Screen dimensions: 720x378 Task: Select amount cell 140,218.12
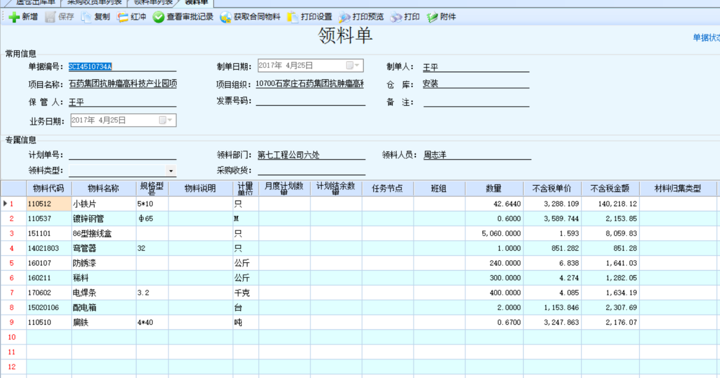pyautogui.click(x=610, y=203)
